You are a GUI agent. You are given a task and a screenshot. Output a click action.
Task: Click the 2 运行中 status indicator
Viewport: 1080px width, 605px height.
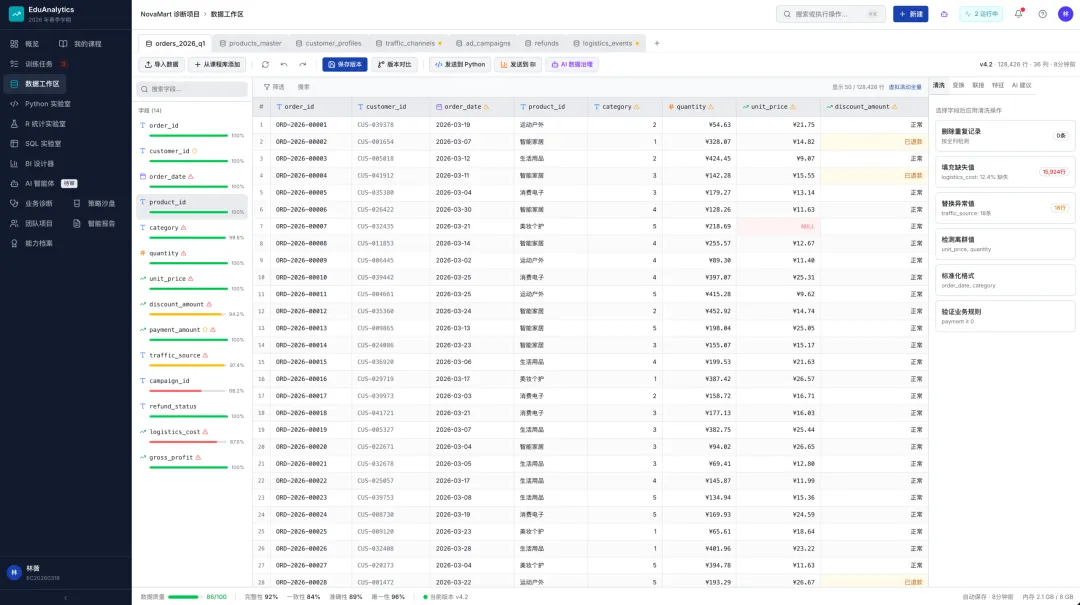[x=982, y=14]
